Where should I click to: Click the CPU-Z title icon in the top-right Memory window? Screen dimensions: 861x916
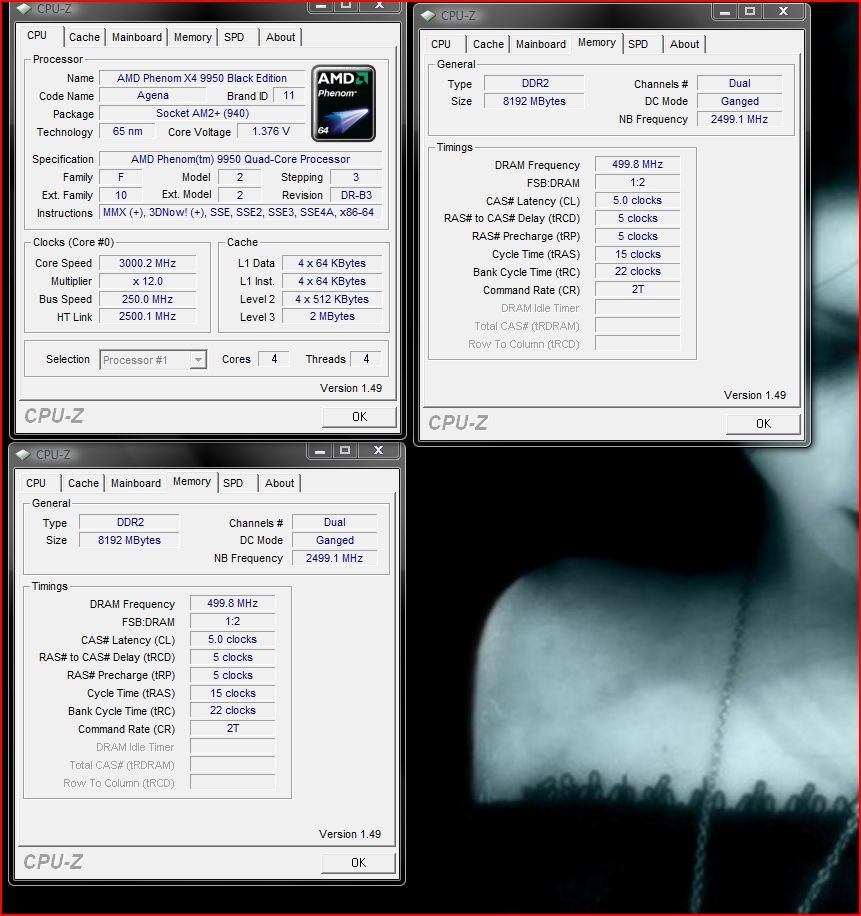(428, 15)
